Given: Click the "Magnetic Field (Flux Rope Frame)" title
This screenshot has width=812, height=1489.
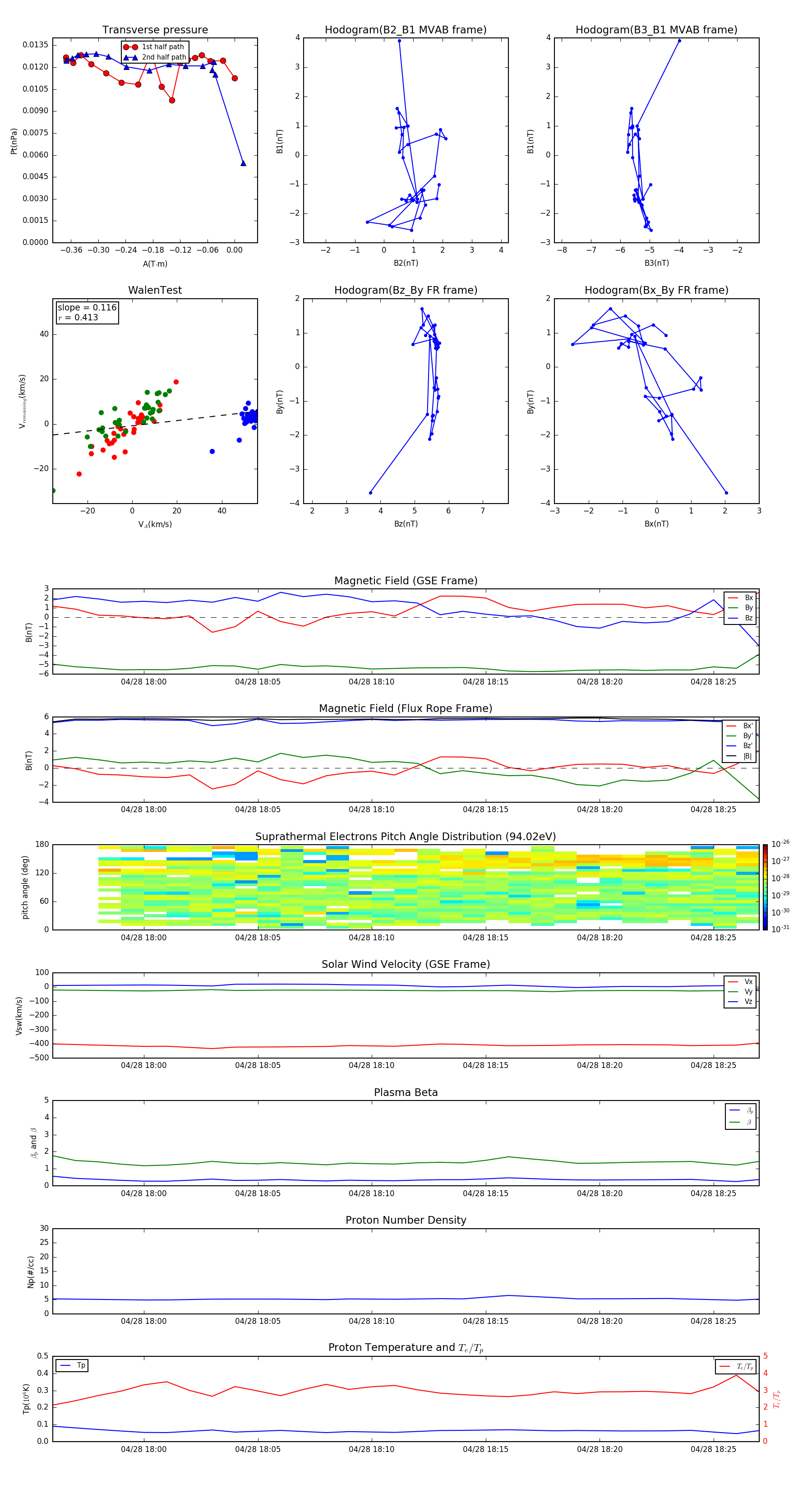Looking at the screenshot, I should click(x=406, y=709).
